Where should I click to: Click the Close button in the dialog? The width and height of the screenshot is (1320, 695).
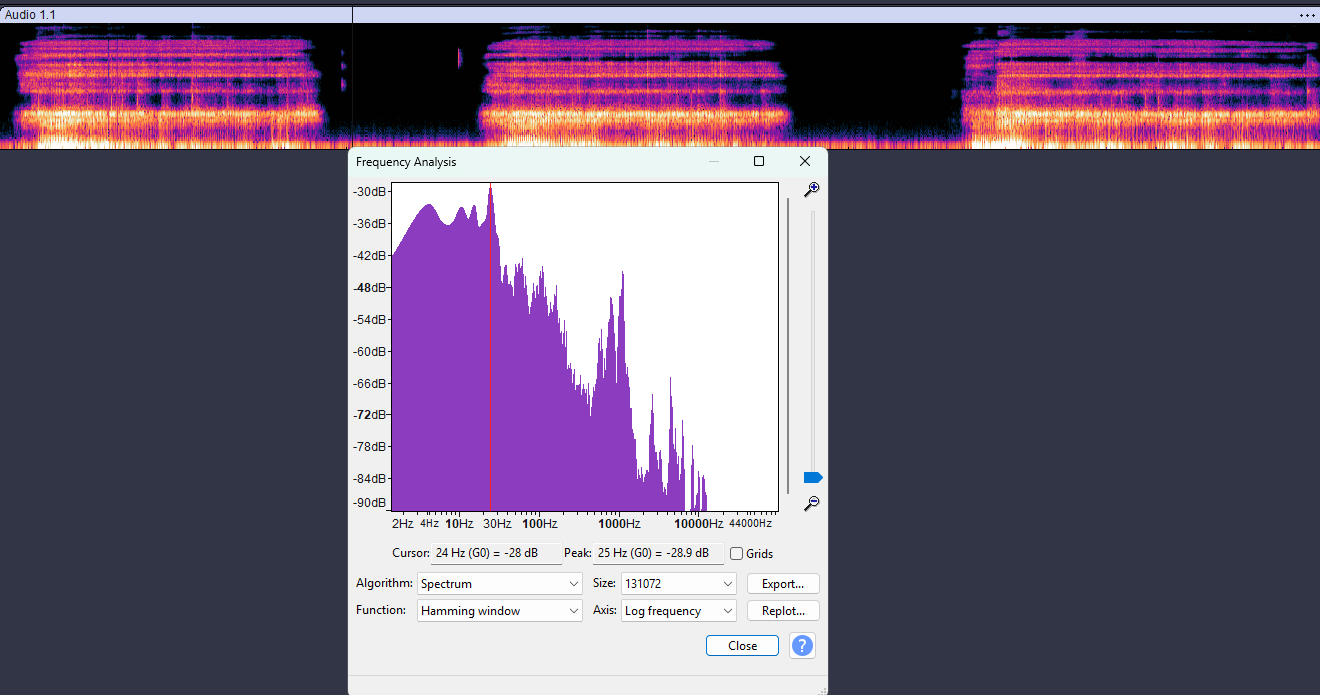point(742,646)
